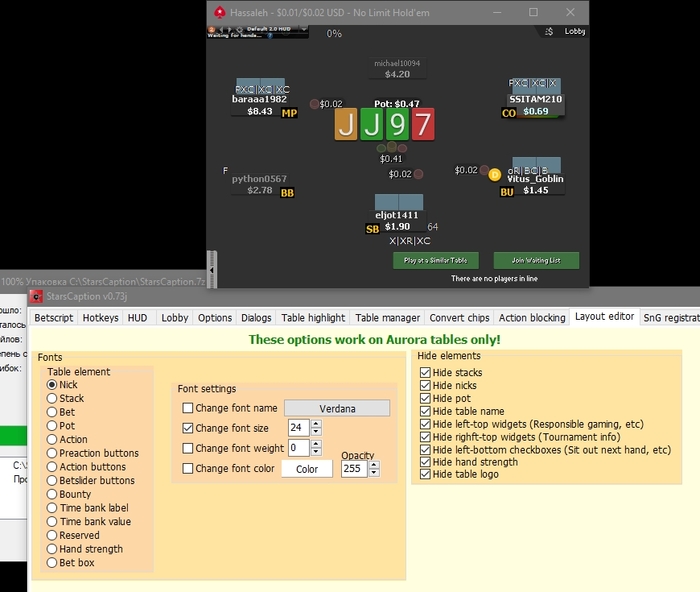
Task: Open HUD settings gear icon on poker table
Action: 239,29
